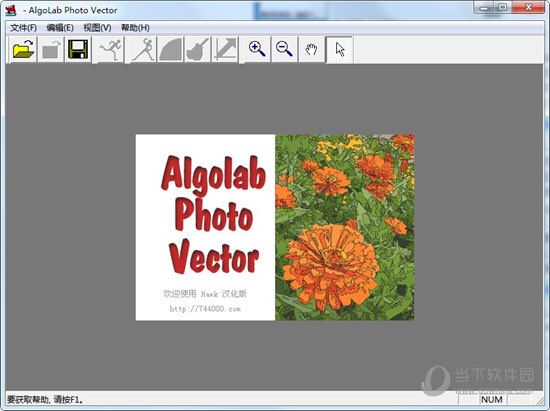This screenshot has width=550, height=411.
Task: Select the zoom out magnifier
Action: [x=284, y=49]
